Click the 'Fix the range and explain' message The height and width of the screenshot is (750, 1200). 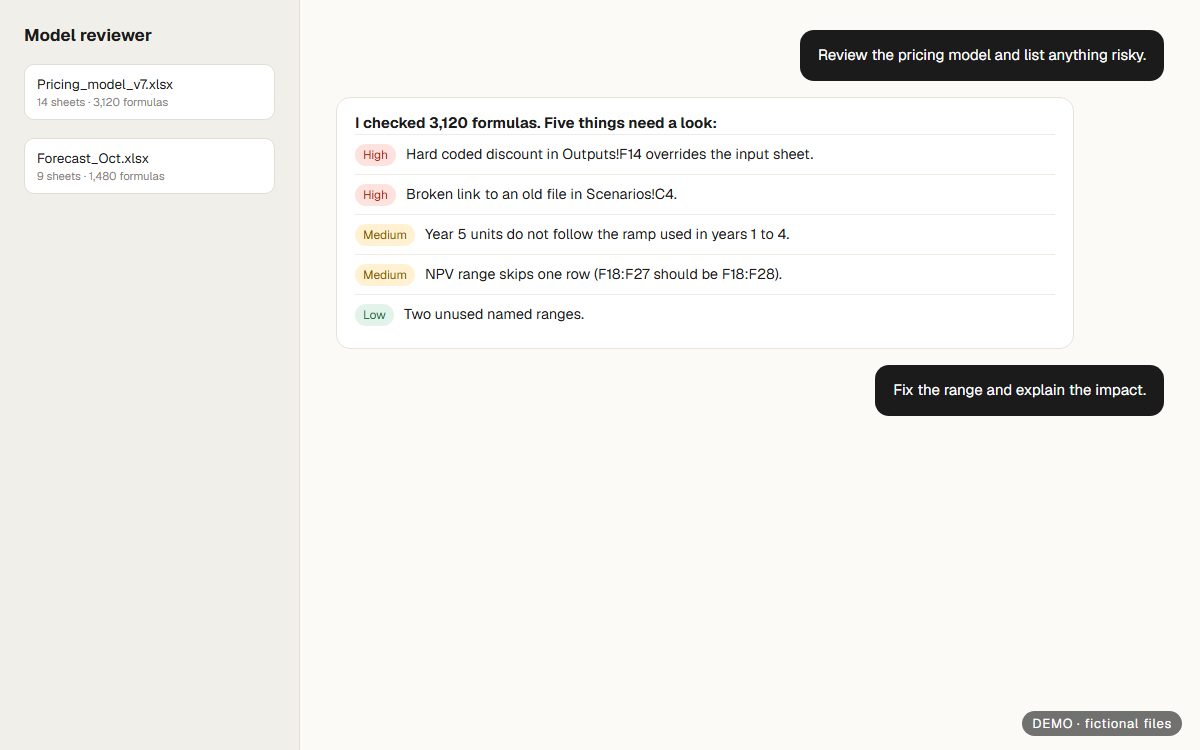[x=1019, y=390]
